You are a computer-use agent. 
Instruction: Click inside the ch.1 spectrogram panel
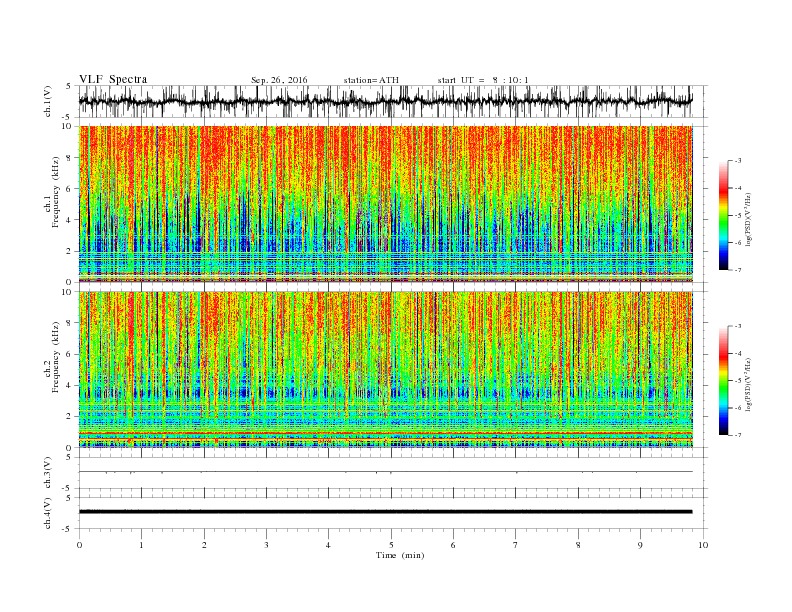click(386, 203)
